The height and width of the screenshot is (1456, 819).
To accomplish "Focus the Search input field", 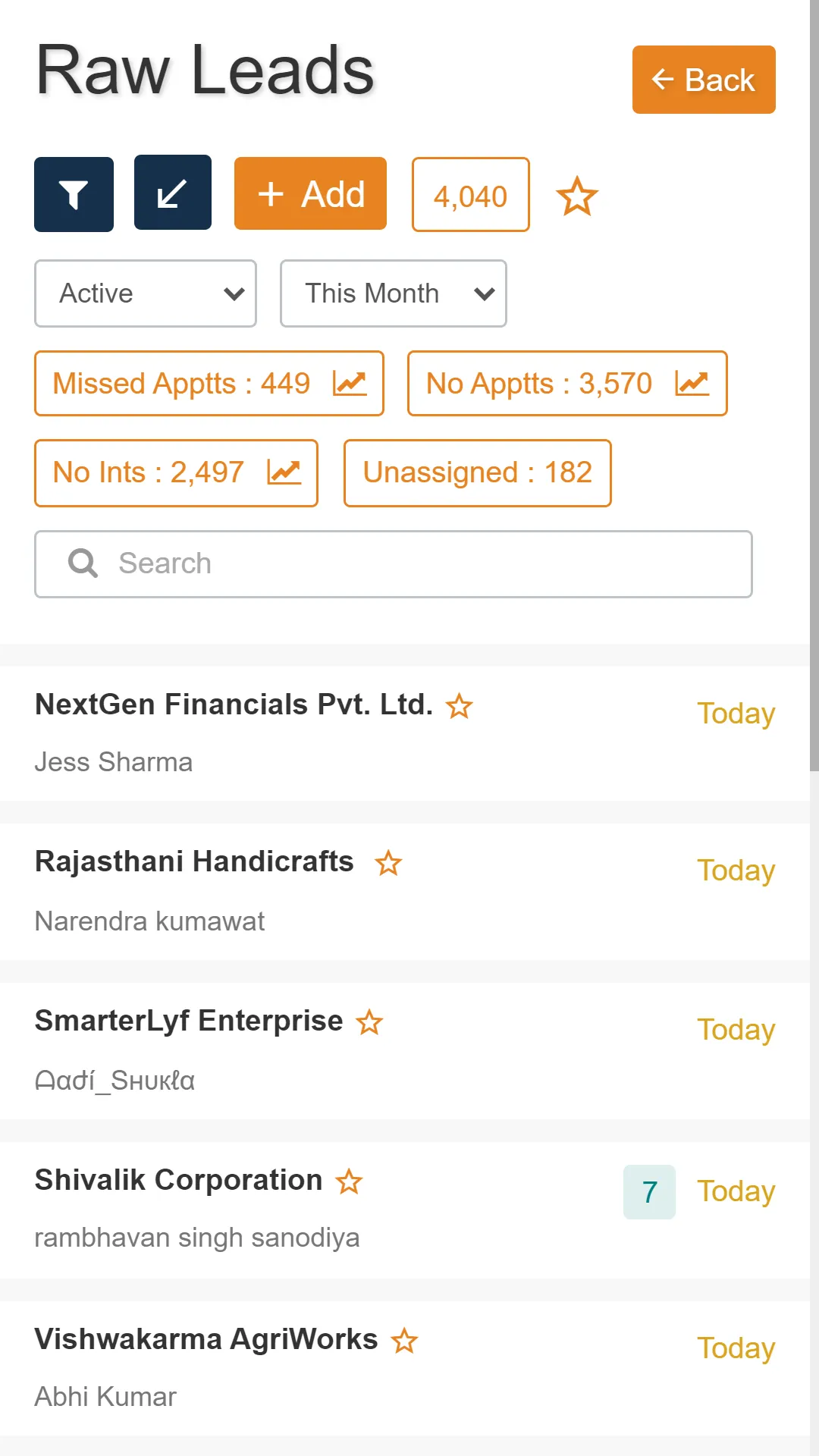I will [409, 563].
